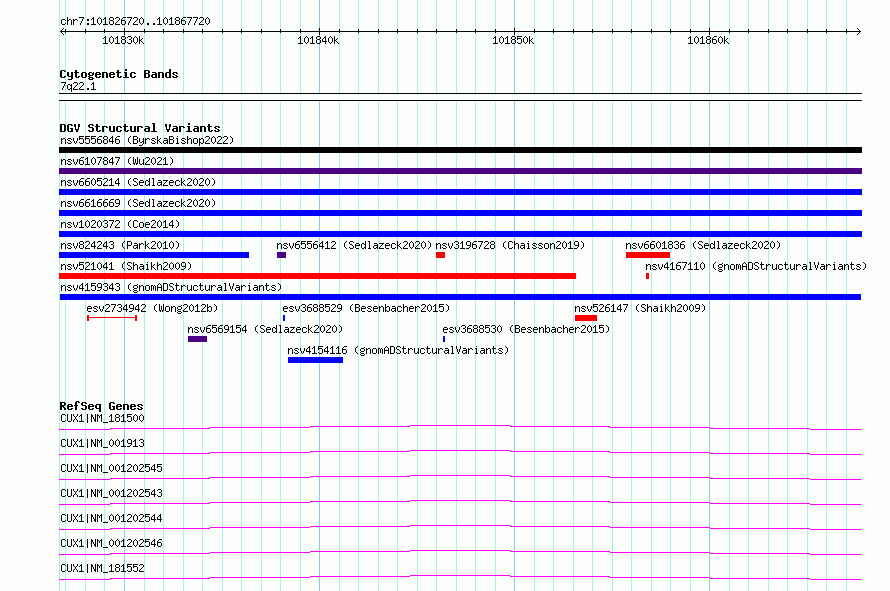Select the red nsv526147 Shaikh2009 block

586,318
